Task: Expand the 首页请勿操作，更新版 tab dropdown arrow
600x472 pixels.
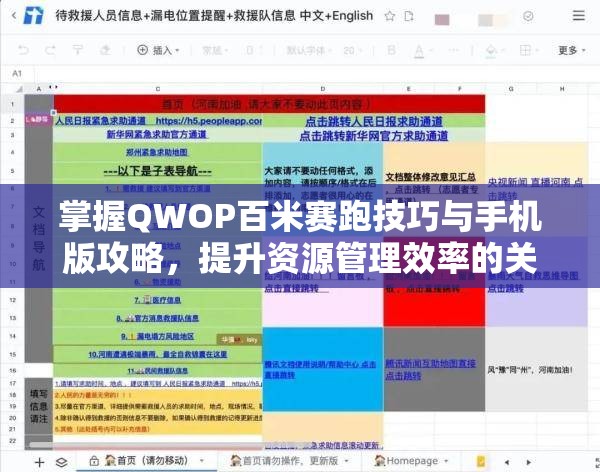Action: [x=347, y=461]
